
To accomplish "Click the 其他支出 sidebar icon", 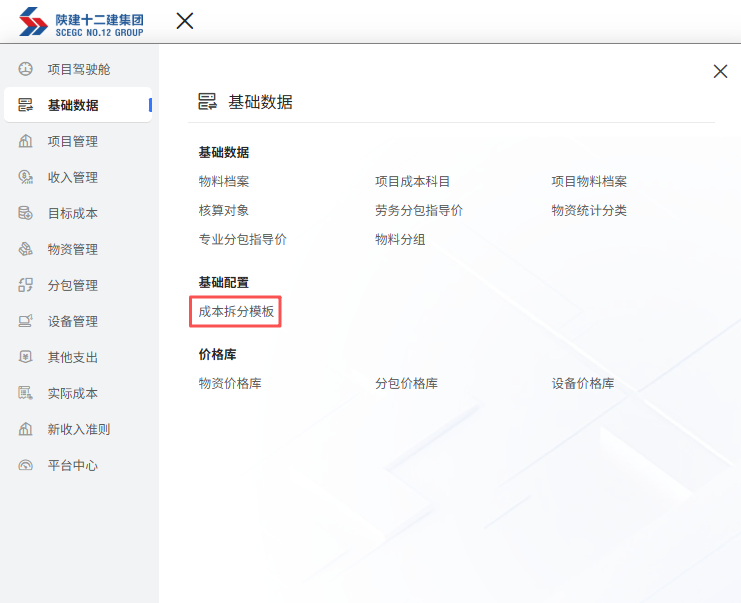I will point(26,357).
